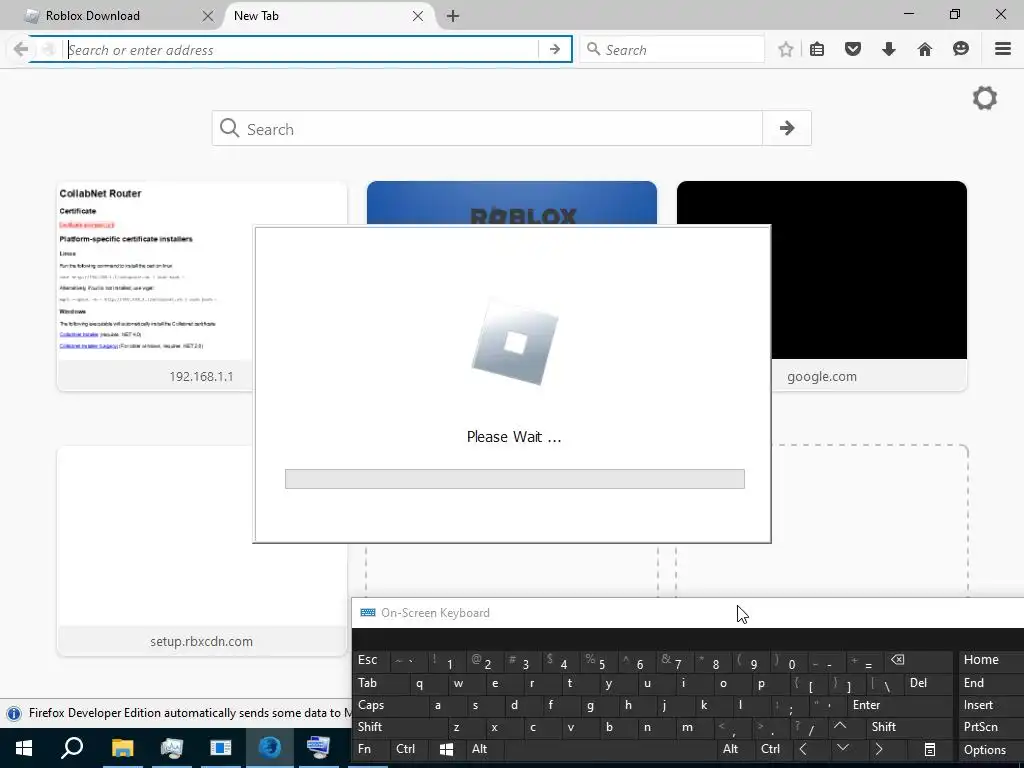This screenshot has width=1024, height=768.
Task: Open the setup.rbxcdn.com tile
Action: pos(201,551)
